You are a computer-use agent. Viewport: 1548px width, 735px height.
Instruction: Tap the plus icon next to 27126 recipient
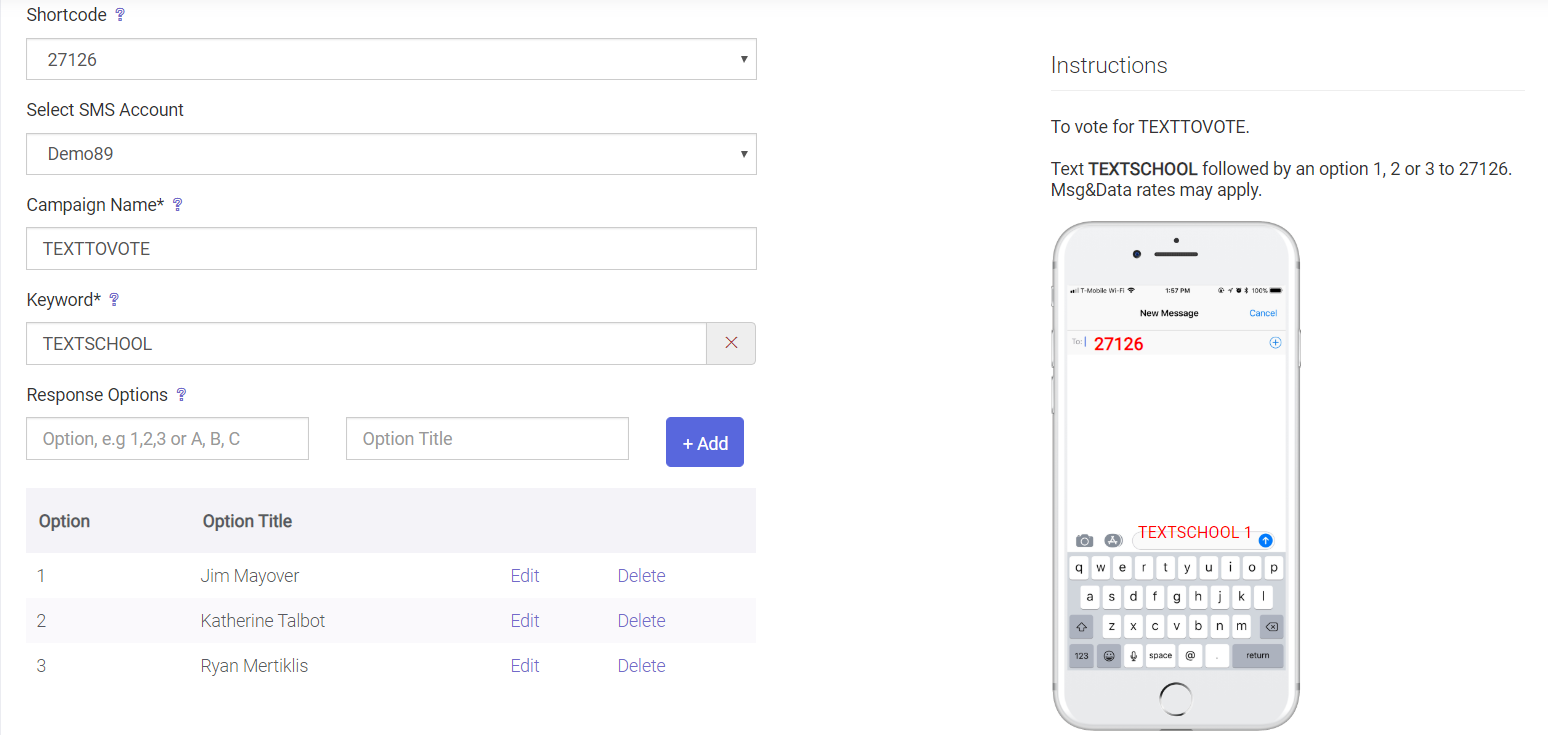tap(1275, 343)
